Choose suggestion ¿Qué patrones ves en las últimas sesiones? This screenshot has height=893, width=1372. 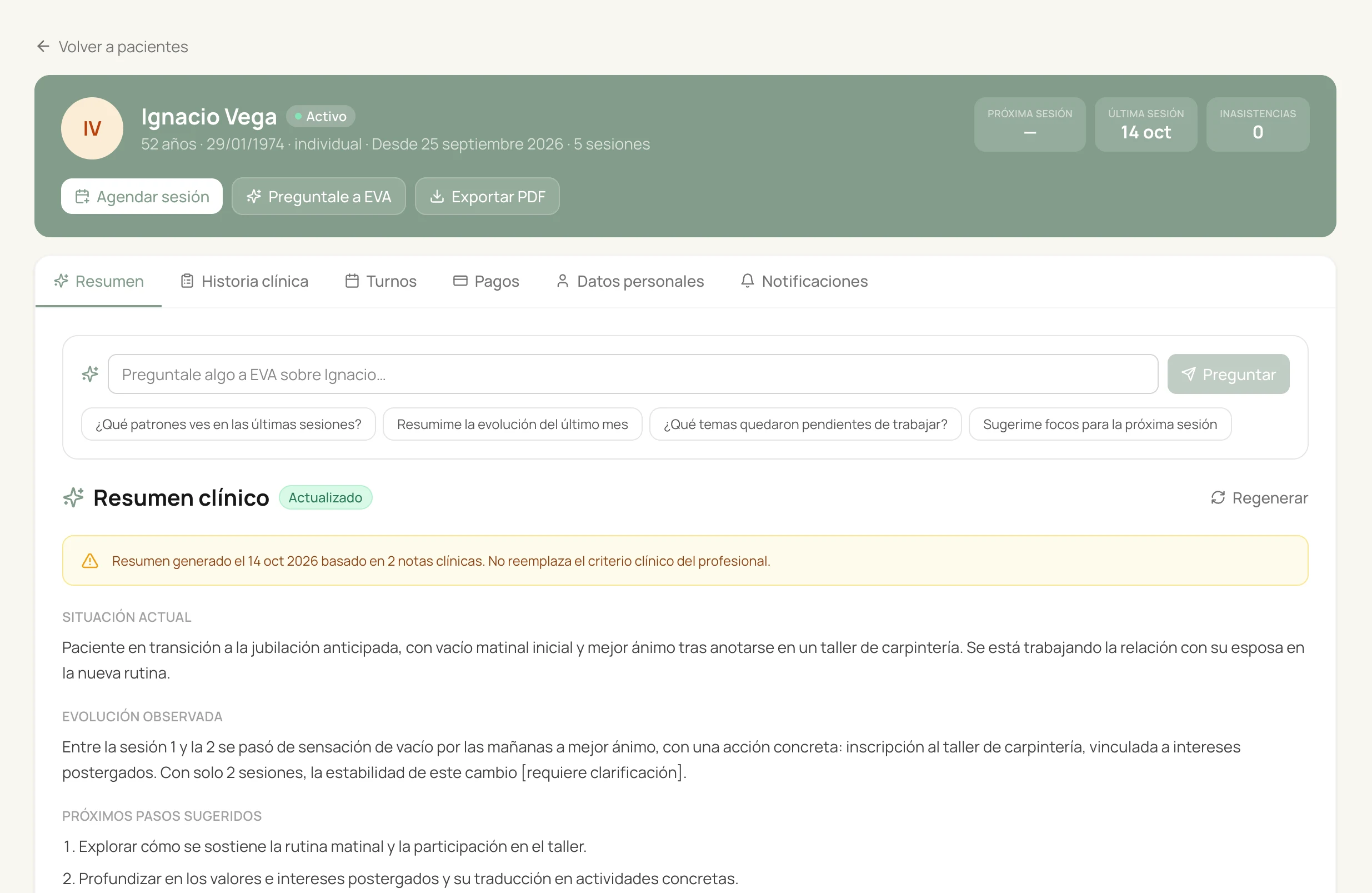click(228, 424)
